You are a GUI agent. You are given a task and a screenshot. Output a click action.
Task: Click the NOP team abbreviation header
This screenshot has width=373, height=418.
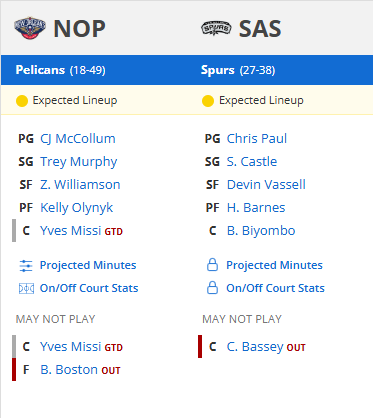79,29
